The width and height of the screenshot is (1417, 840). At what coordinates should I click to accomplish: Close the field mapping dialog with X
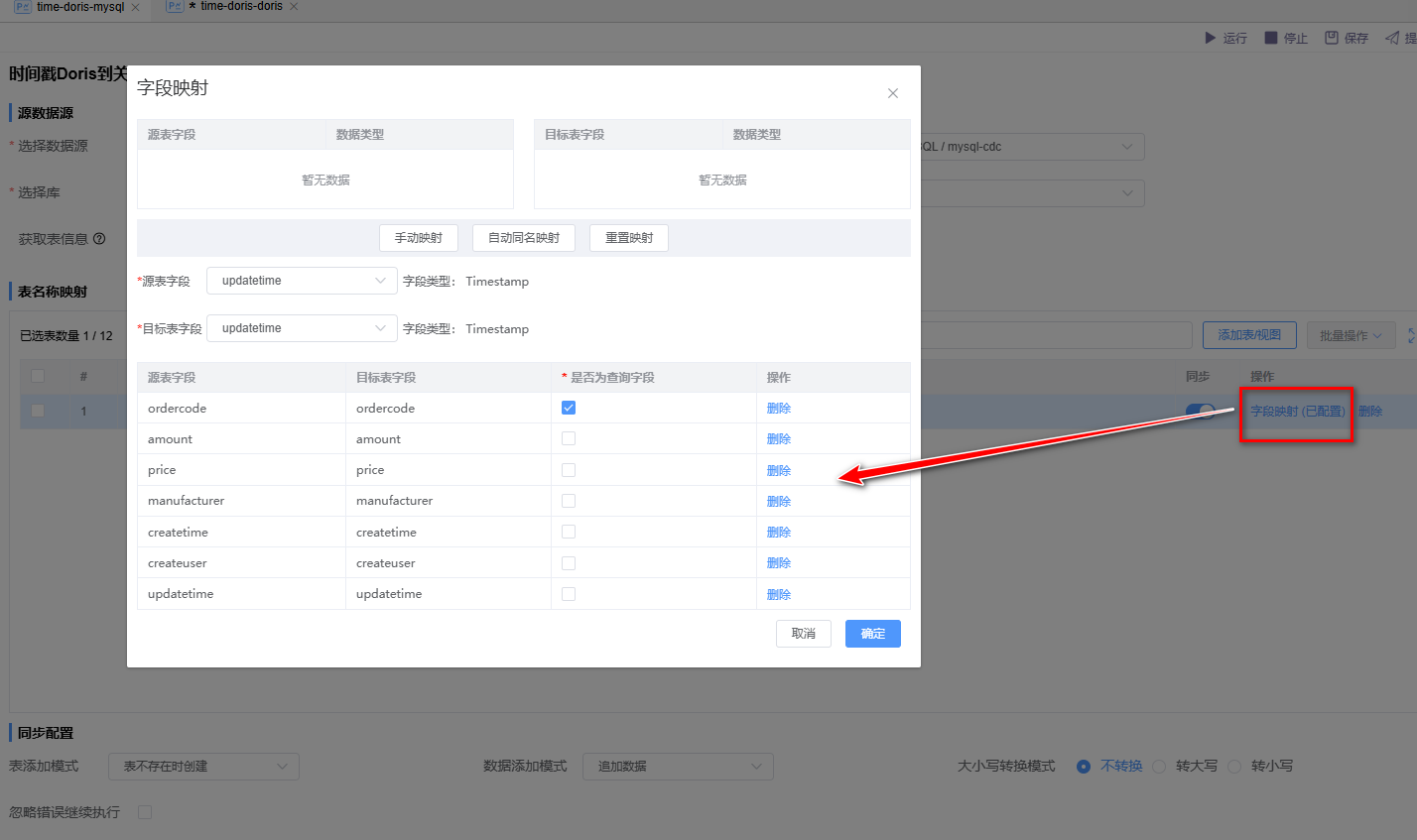coord(893,93)
